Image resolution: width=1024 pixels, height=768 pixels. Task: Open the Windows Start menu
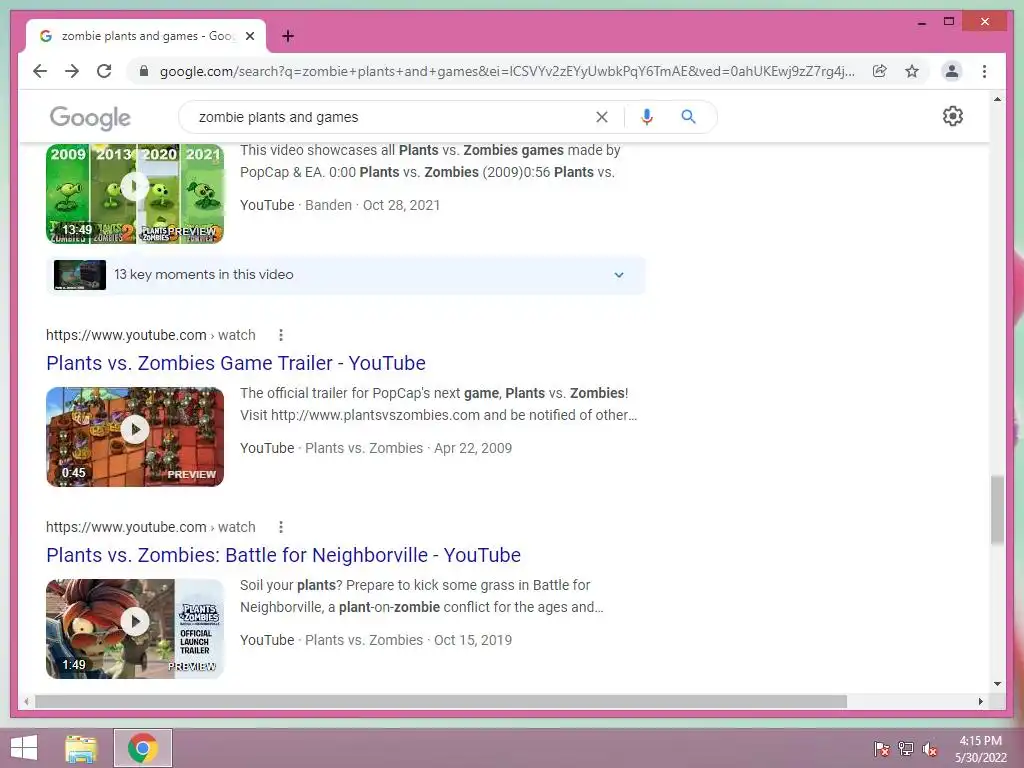click(24, 748)
